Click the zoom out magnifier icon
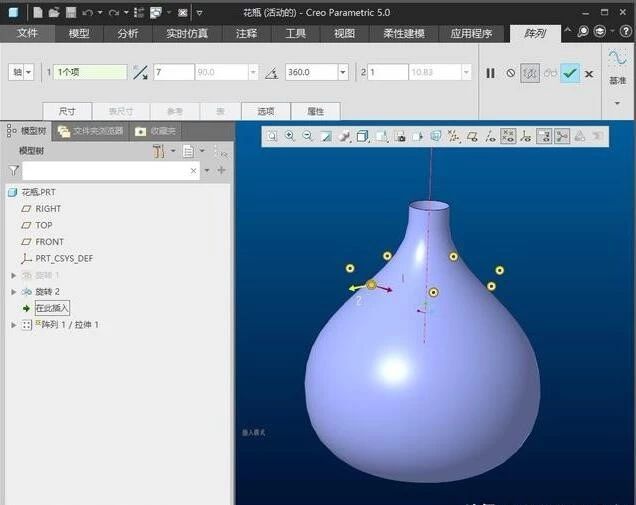 point(307,136)
